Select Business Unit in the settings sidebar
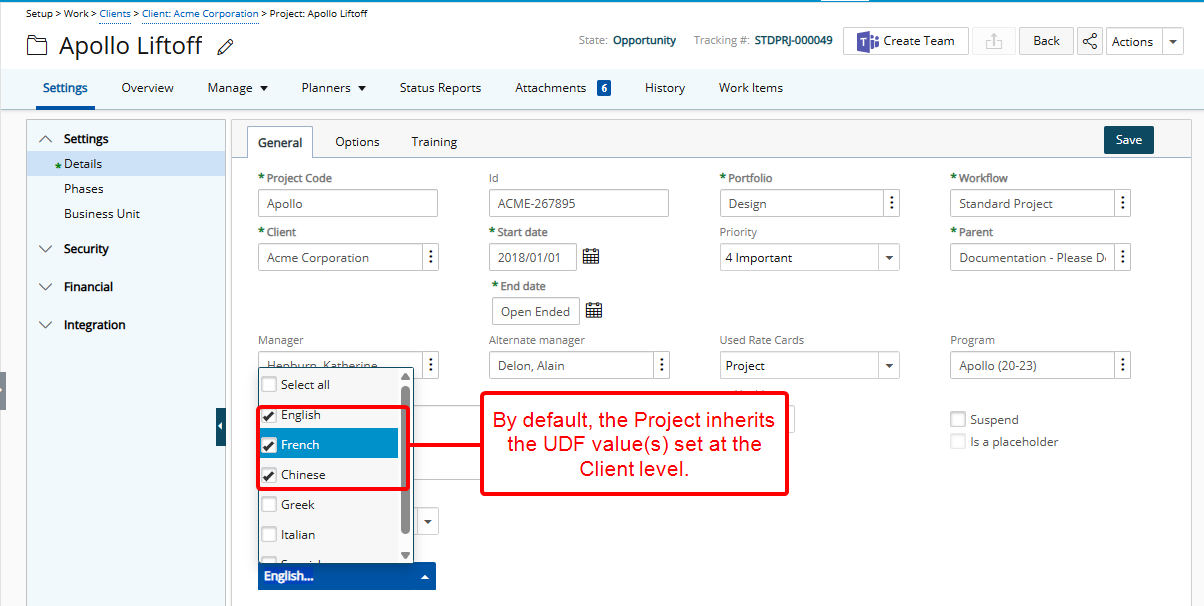The height and width of the screenshot is (606, 1204). pyautogui.click(x=102, y=214)
